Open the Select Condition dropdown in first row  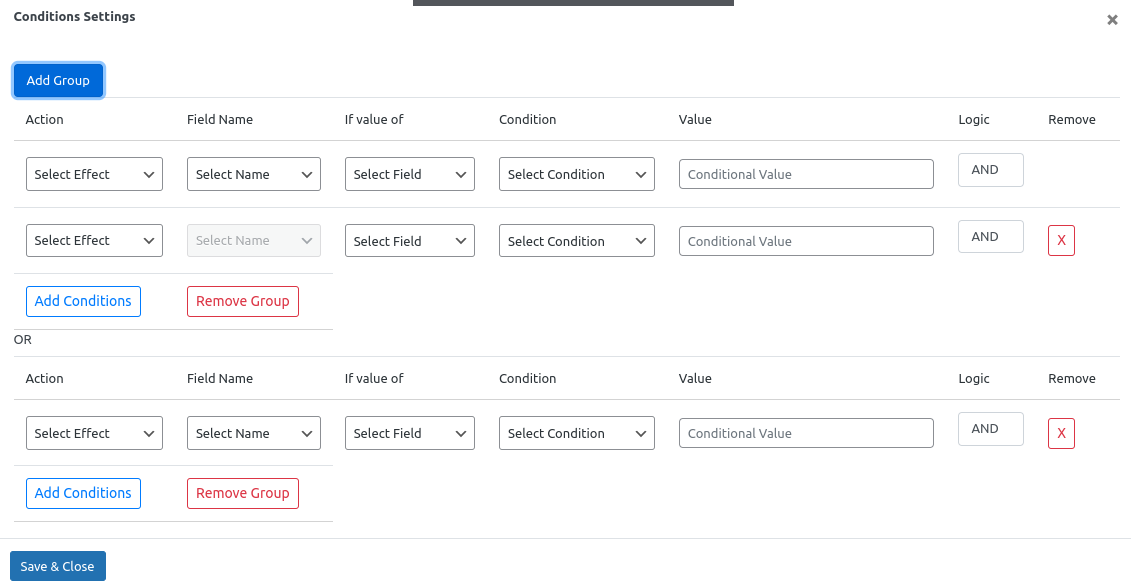point(576,173)
